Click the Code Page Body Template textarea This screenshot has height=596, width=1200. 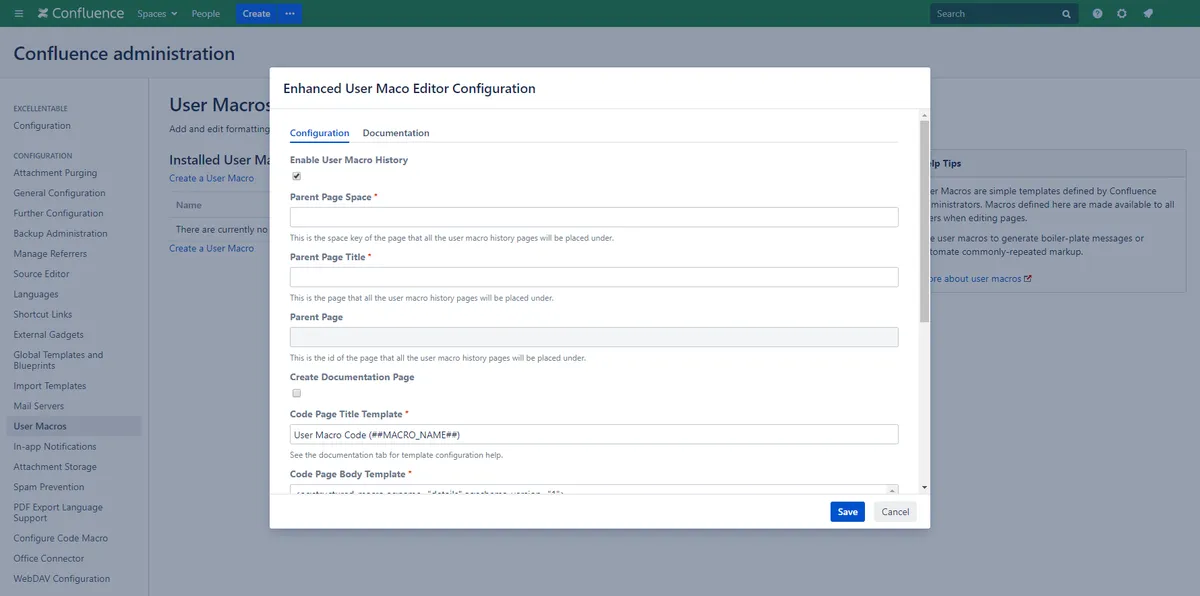(594, 490)
